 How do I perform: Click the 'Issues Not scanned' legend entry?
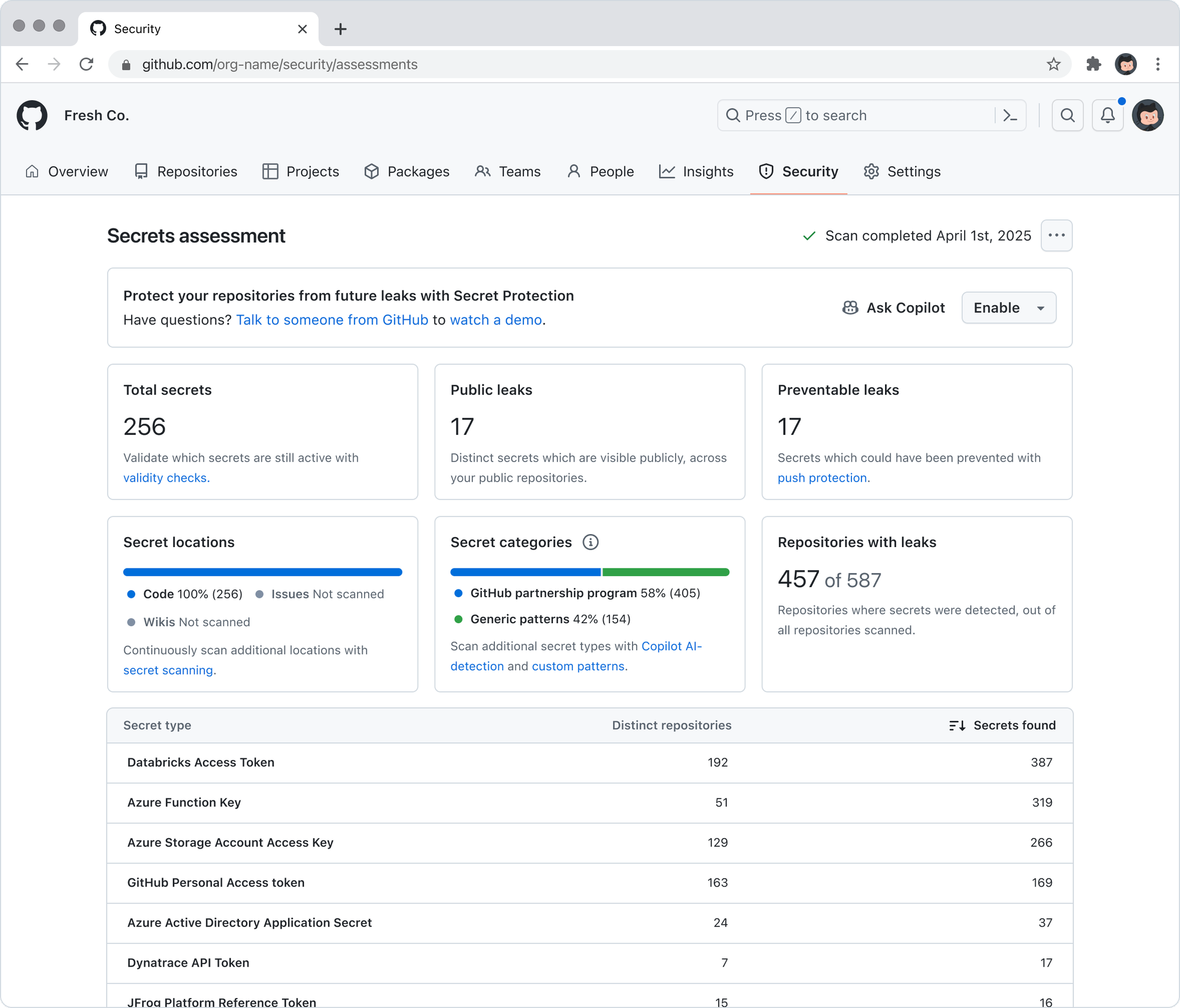320,594
